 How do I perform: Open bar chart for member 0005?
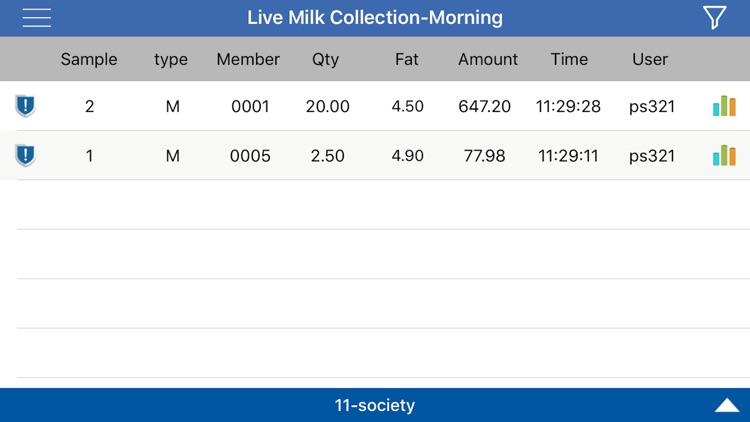[724, 155]
